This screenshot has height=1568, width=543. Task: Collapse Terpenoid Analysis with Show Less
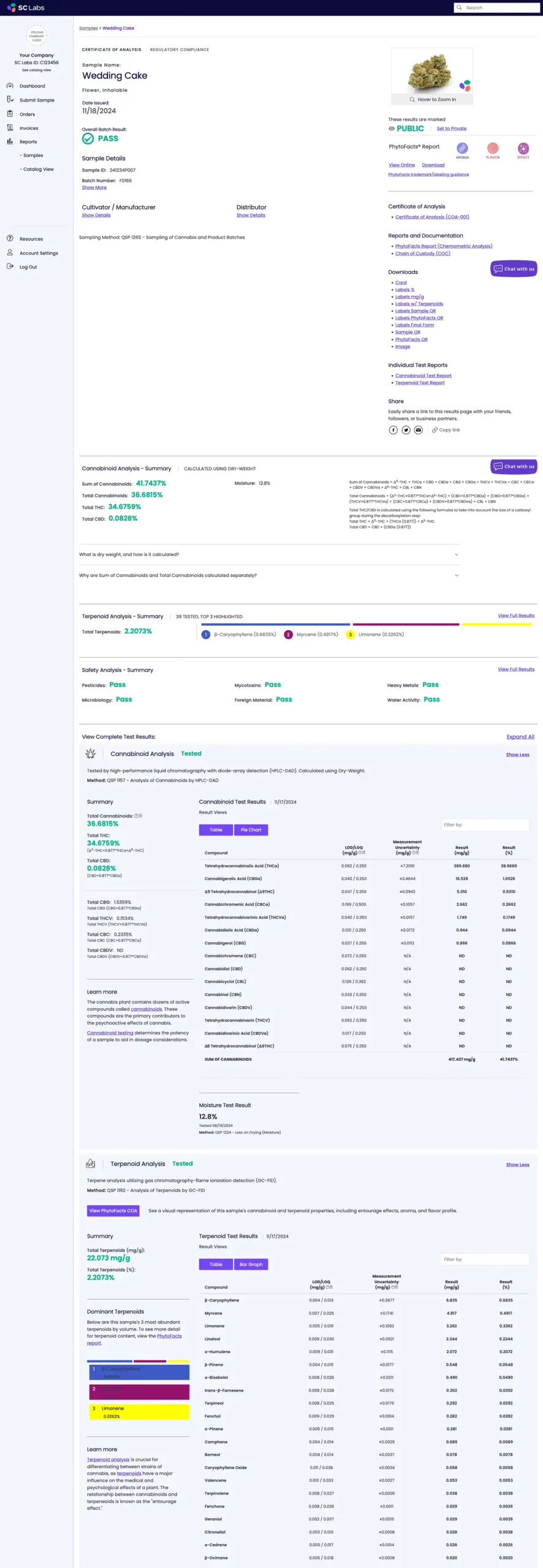coord(518,1164)
